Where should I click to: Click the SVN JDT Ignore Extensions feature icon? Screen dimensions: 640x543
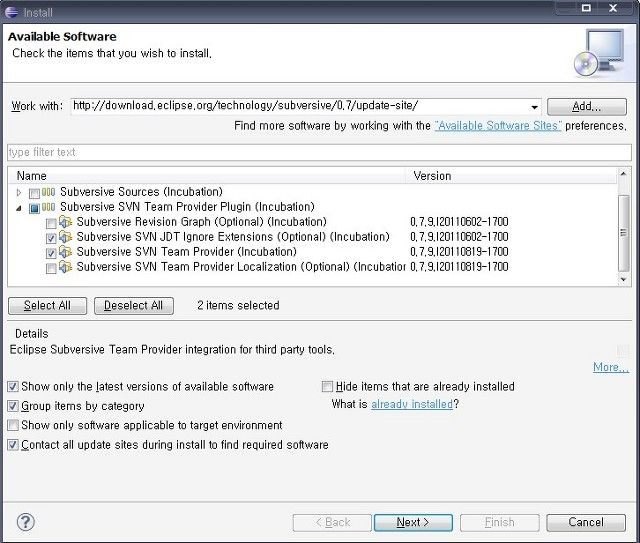click(x=66, y=237)
